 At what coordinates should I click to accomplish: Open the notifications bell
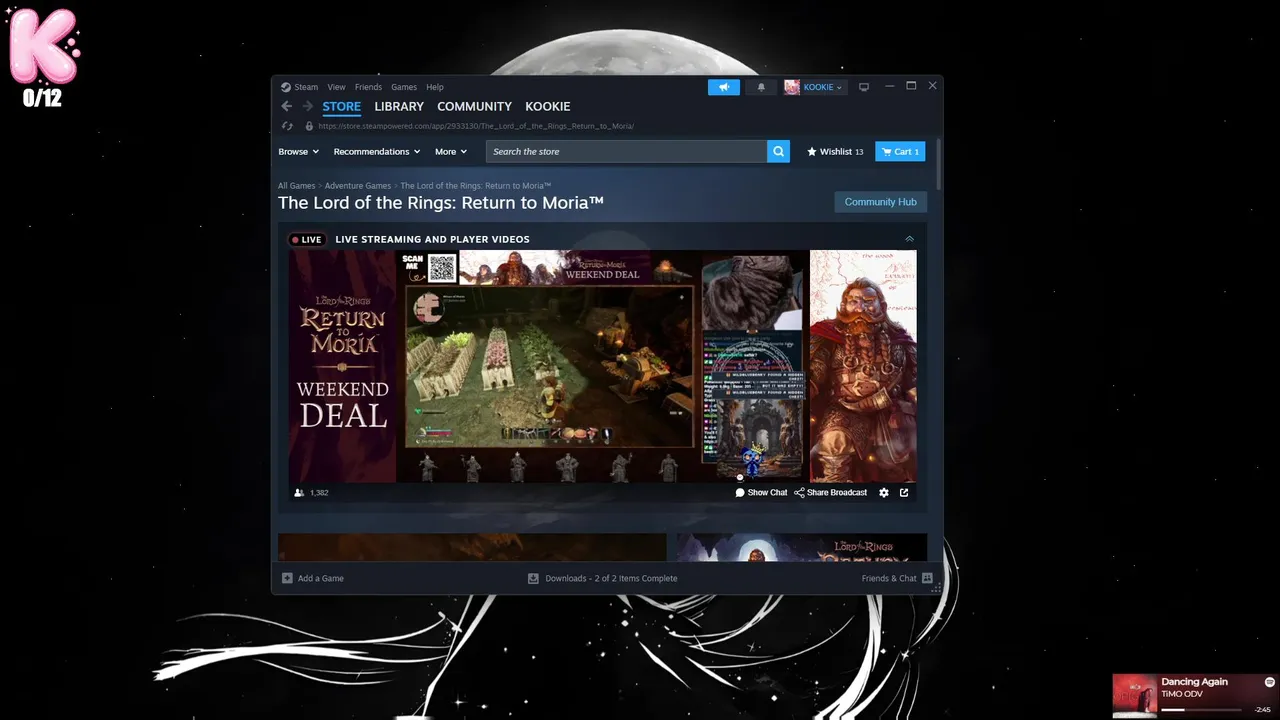click(x=761, y=87)
